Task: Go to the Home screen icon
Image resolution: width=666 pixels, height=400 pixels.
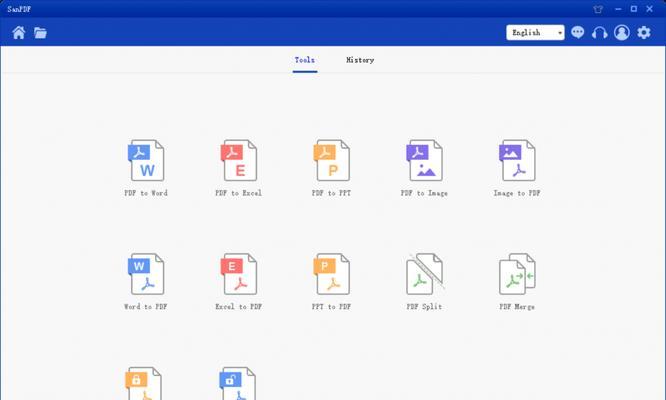Action: coord(19,33)
